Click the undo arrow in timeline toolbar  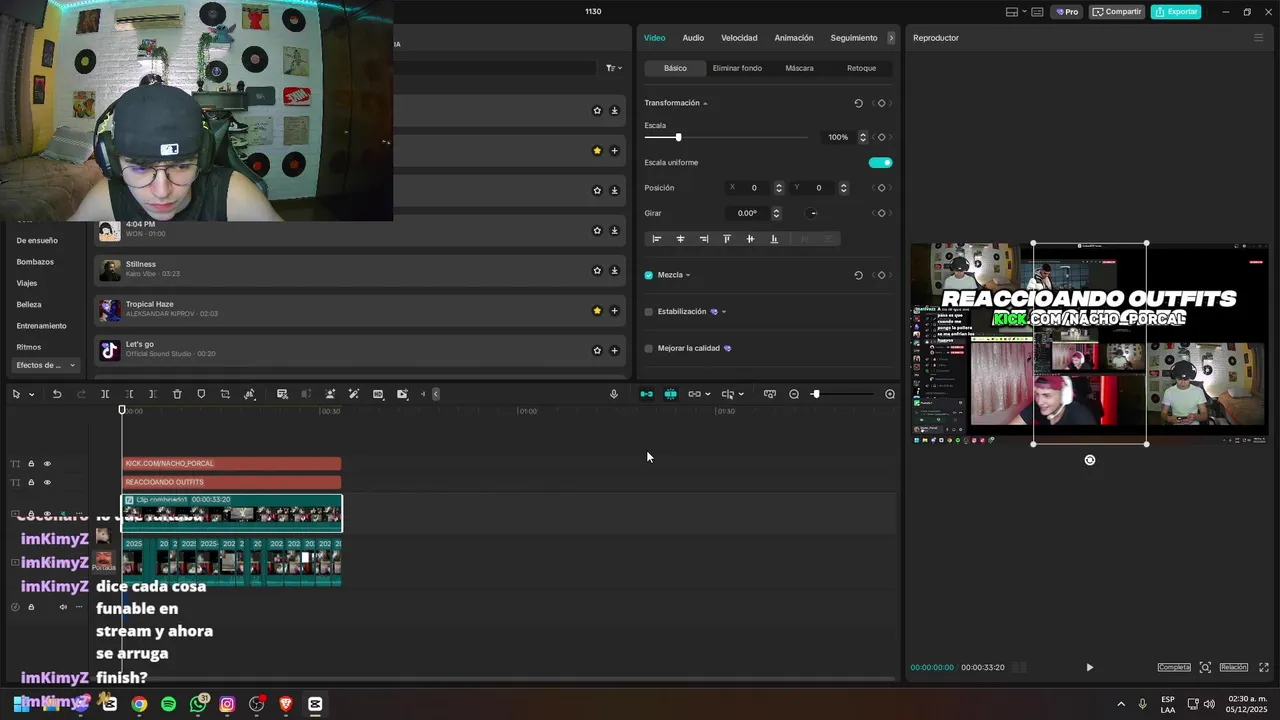[57, 394]
